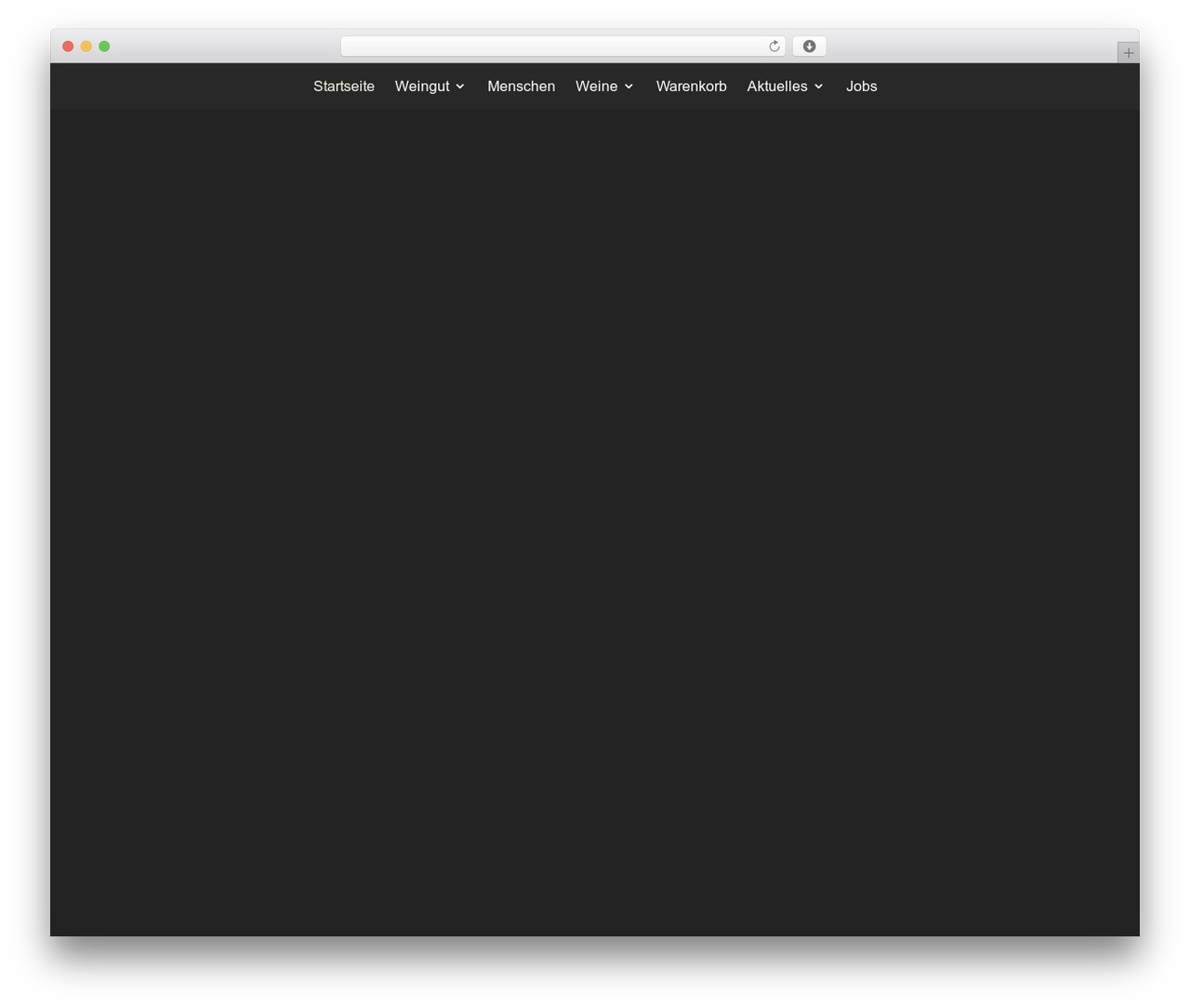Minimize the window with yellow button
The image size is (1190, 1008).
point(86,46)
